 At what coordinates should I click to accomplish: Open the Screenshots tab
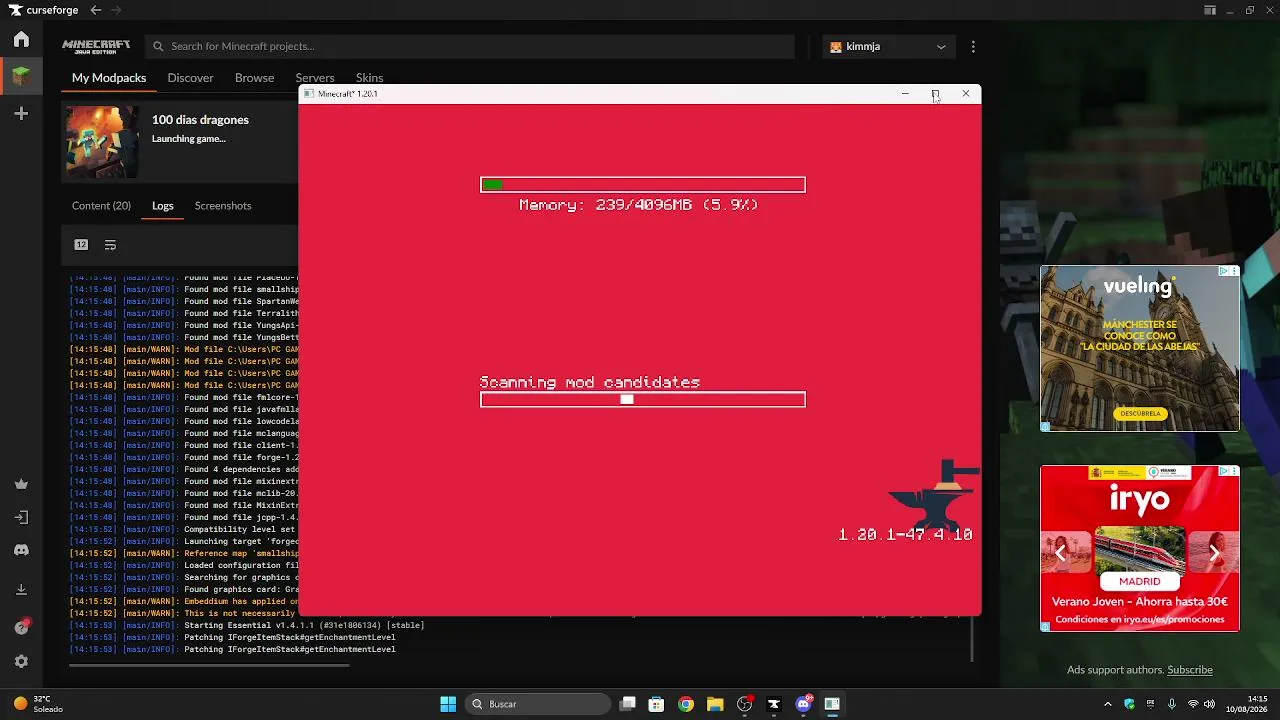click(x=223, y=206)
